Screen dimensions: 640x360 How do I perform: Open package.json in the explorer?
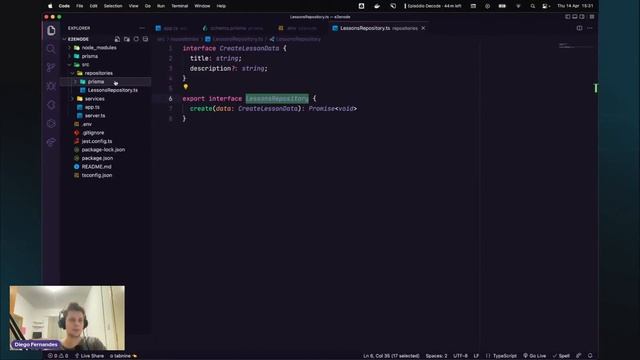pos(97,158)
